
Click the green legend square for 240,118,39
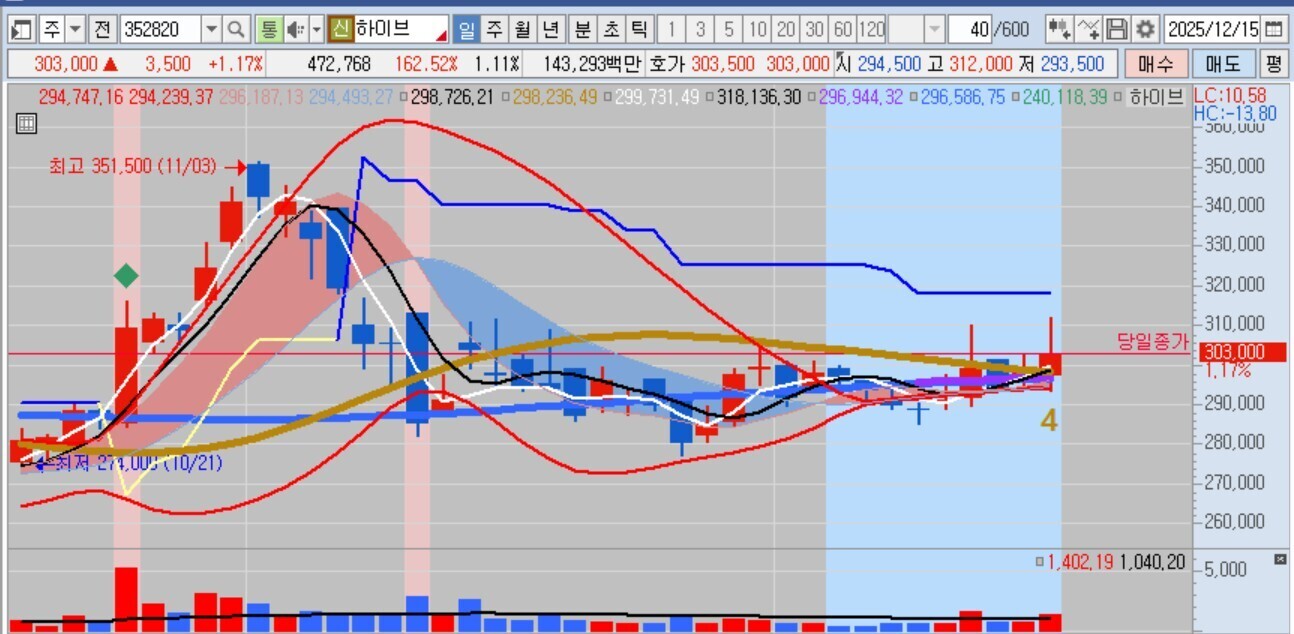click(1018, 98)
